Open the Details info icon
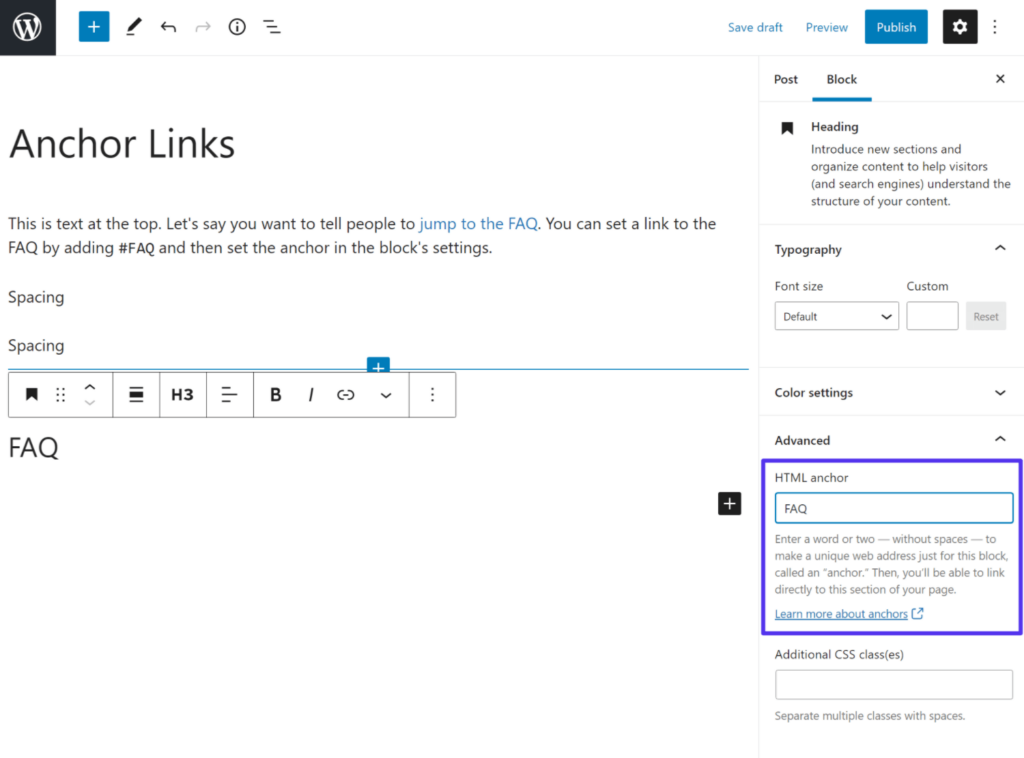 click(x=237, y=27)
